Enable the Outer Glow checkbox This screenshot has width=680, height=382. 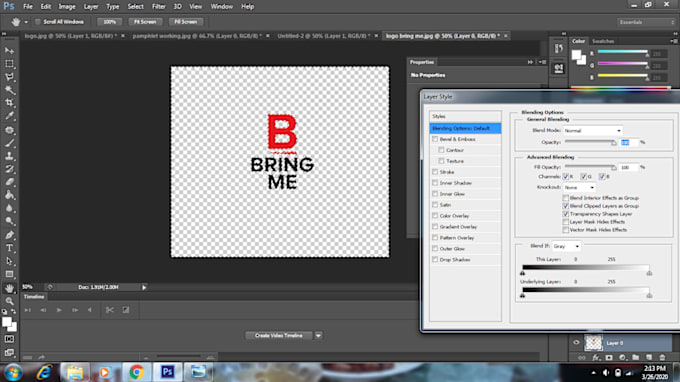pyautogui.click(x=435, y=248)
